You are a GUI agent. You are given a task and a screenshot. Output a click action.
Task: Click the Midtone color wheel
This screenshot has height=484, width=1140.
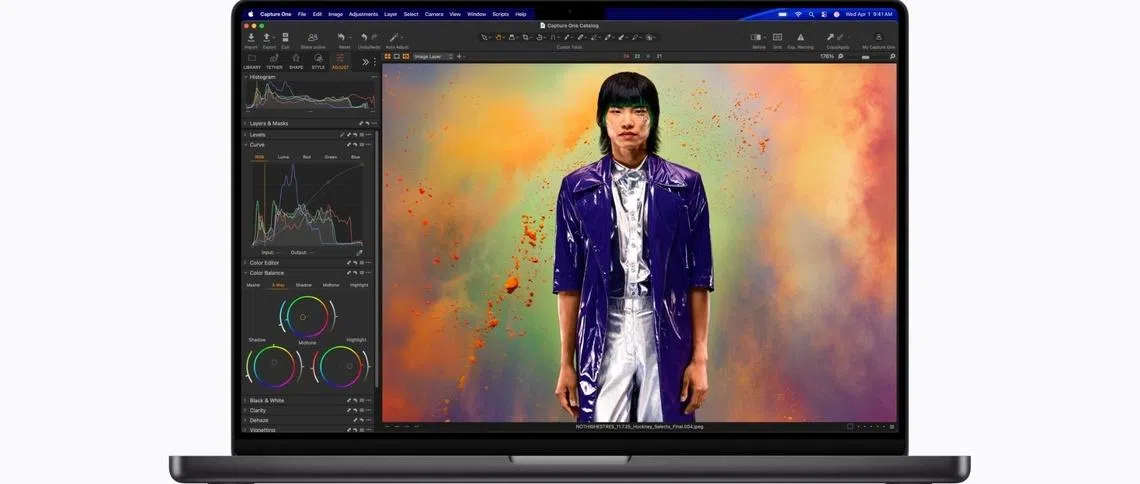pyautogui.click(x=308, y=316)
